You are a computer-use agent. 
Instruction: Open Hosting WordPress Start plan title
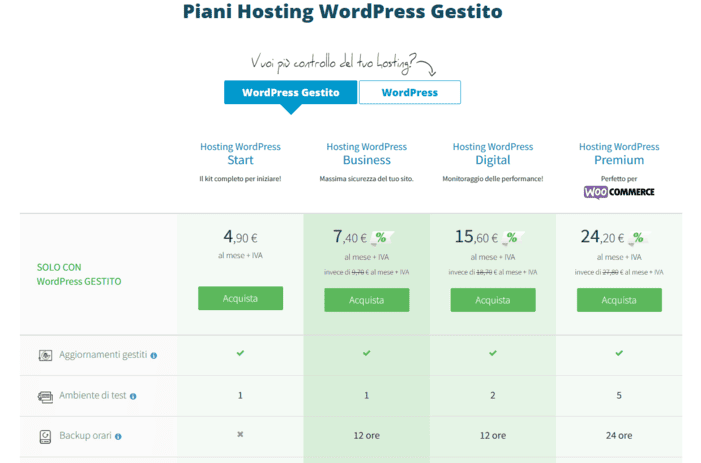point(240,153)
